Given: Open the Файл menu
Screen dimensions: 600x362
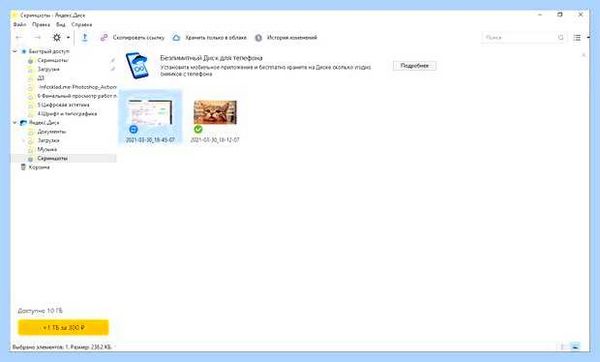Looking at the screenshot, I should (x=20, y=24).
